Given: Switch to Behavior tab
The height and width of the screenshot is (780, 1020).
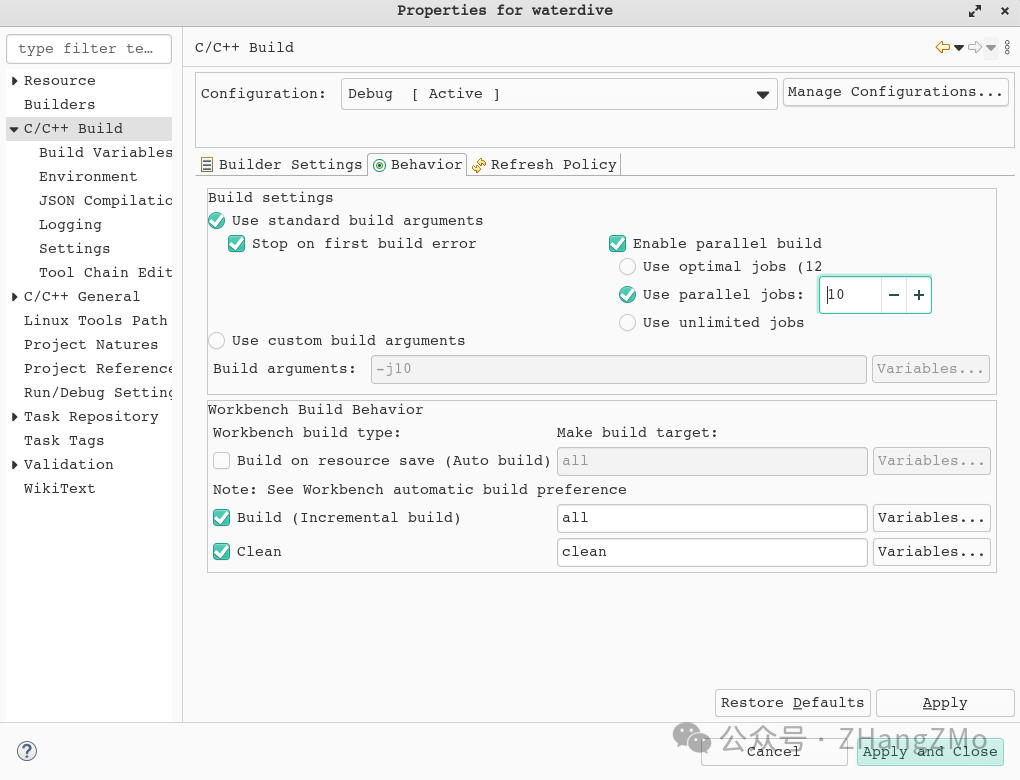Looking at the screenshot, I should point(417,165).
